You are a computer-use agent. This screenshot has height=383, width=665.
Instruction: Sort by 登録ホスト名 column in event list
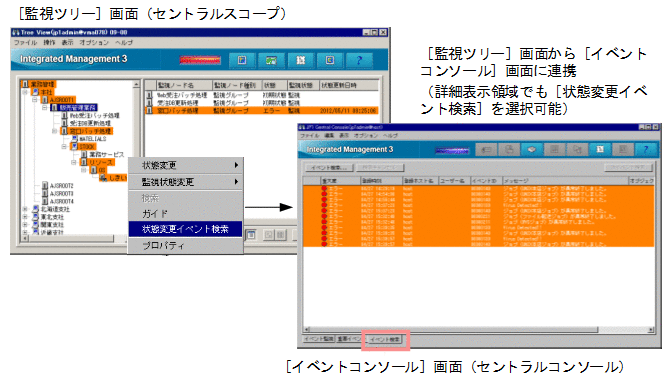pos(419,181)
